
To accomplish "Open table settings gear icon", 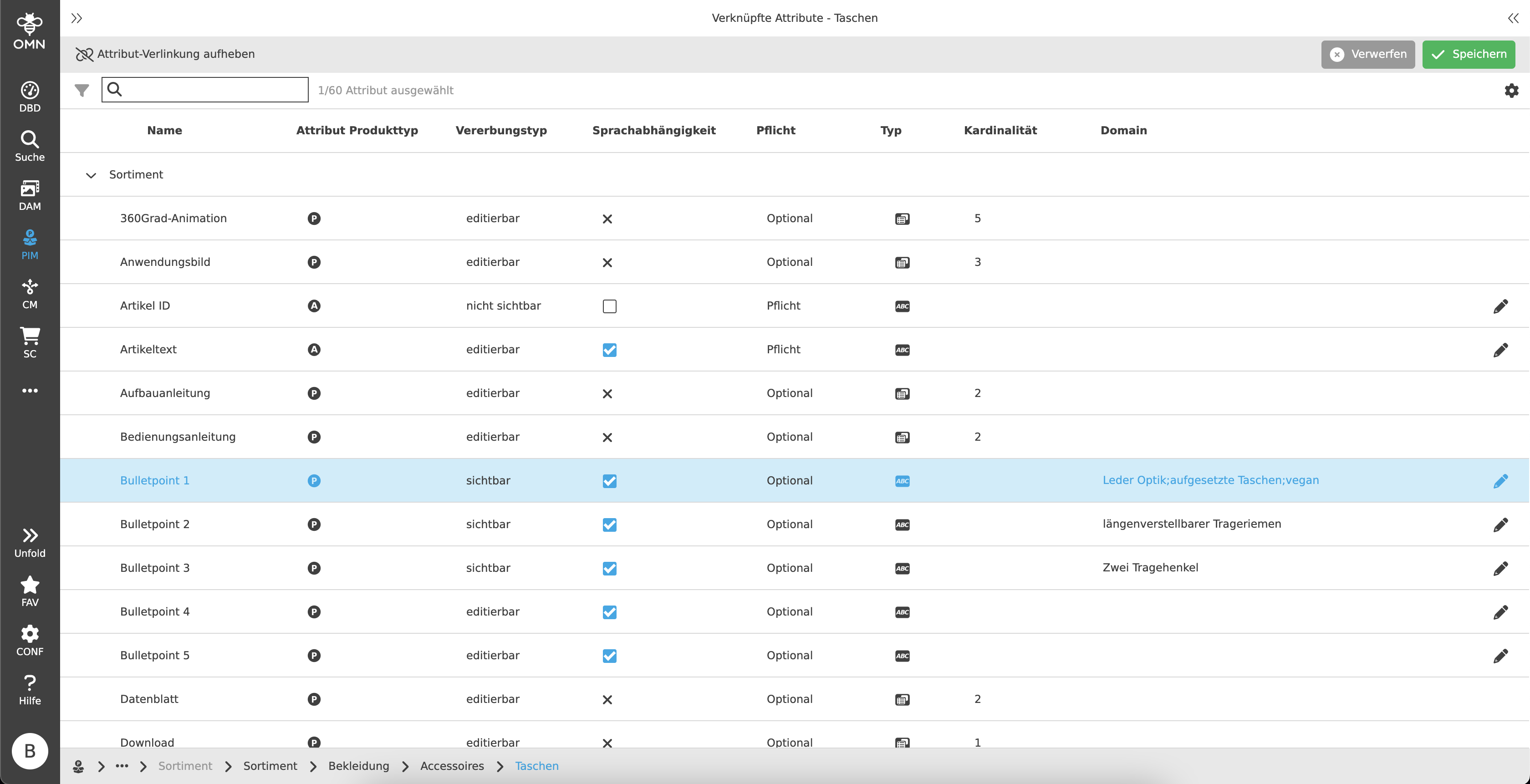I will click(x=1511, y=90).
